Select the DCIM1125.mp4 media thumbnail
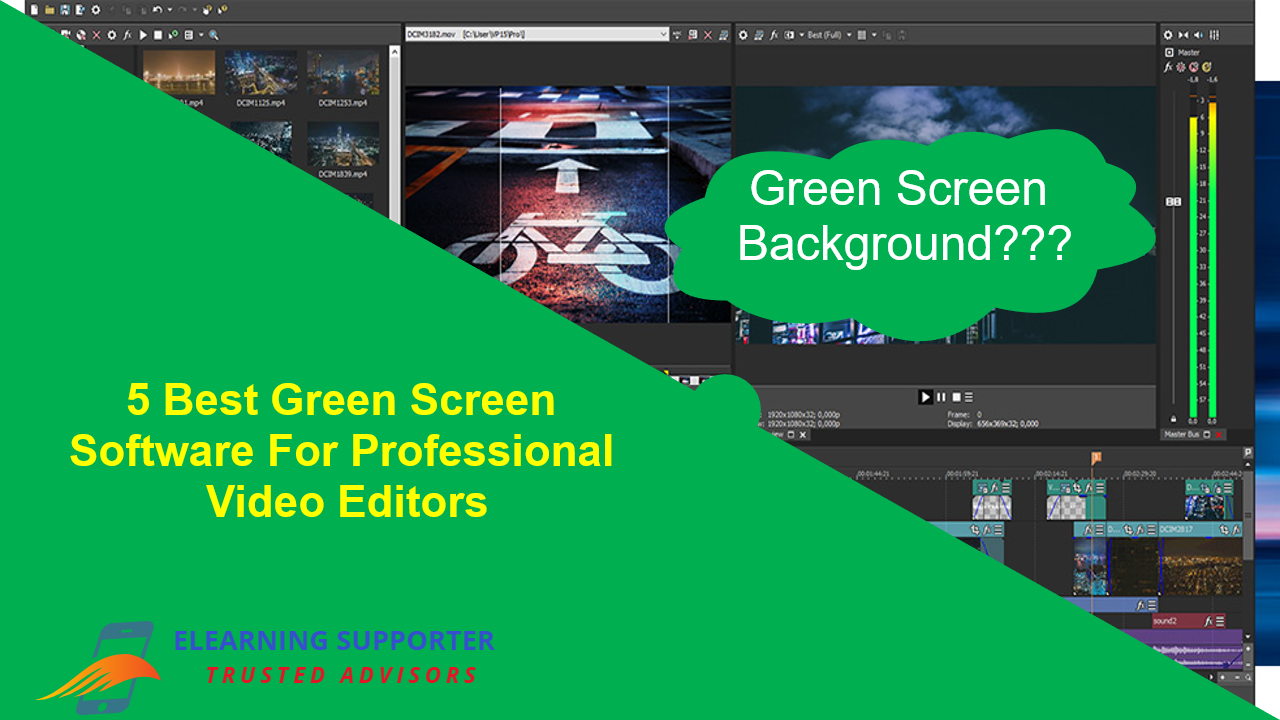1280x720 pixels. [x=260, y=75]
